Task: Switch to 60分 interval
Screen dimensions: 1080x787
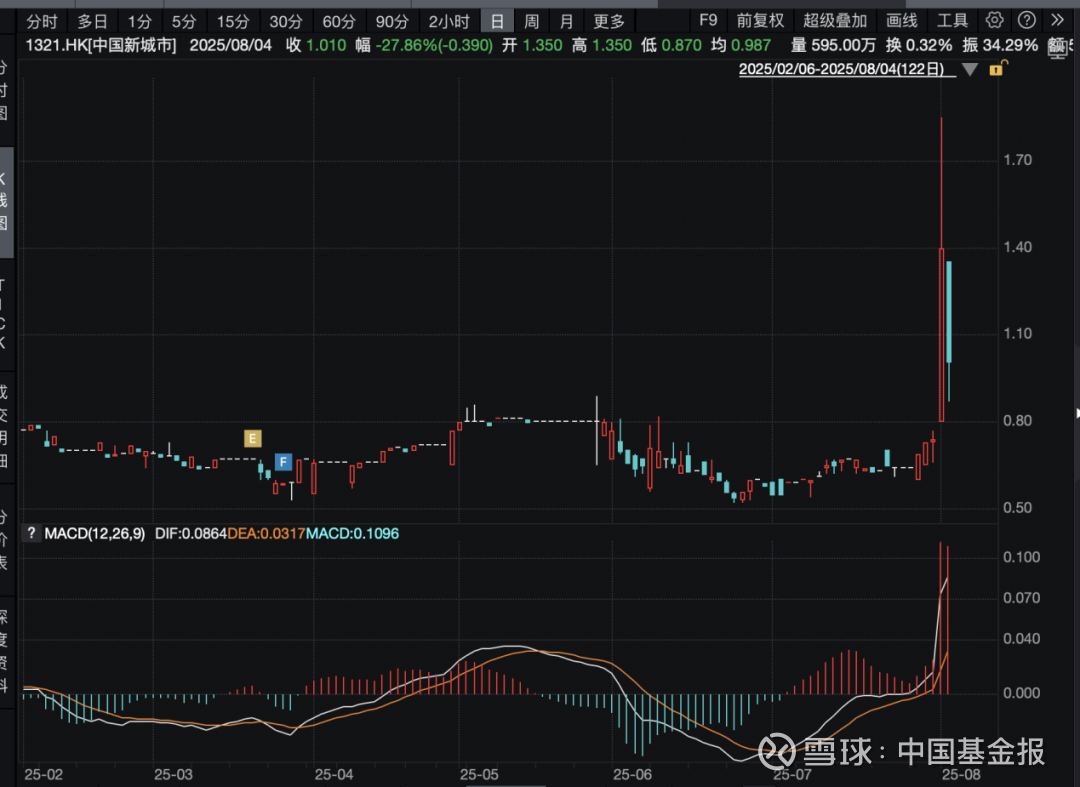Action: point(338,21)
